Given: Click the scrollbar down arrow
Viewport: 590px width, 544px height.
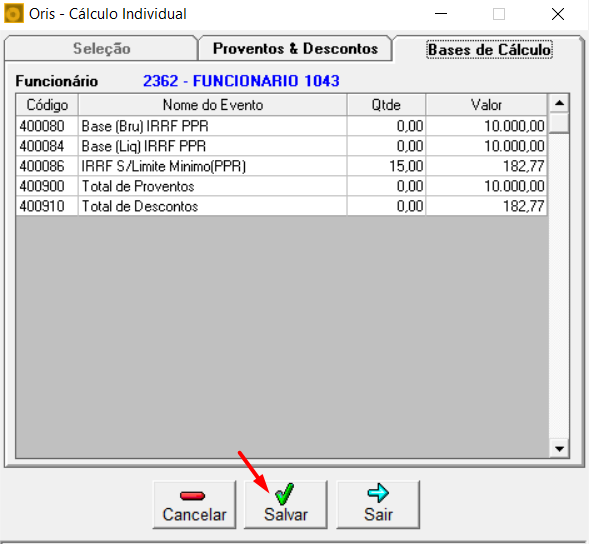Looking at the screenshot, I should click(x=559, y=448).
